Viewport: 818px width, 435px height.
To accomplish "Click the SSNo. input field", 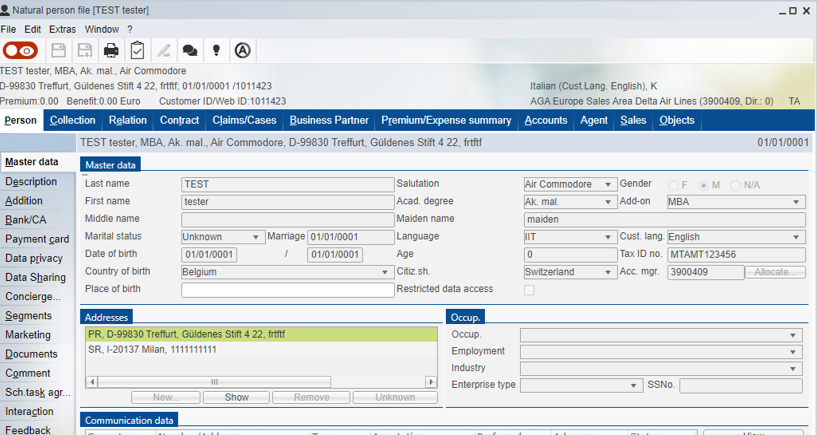I will pyautogui.click(x=741, y=385).
